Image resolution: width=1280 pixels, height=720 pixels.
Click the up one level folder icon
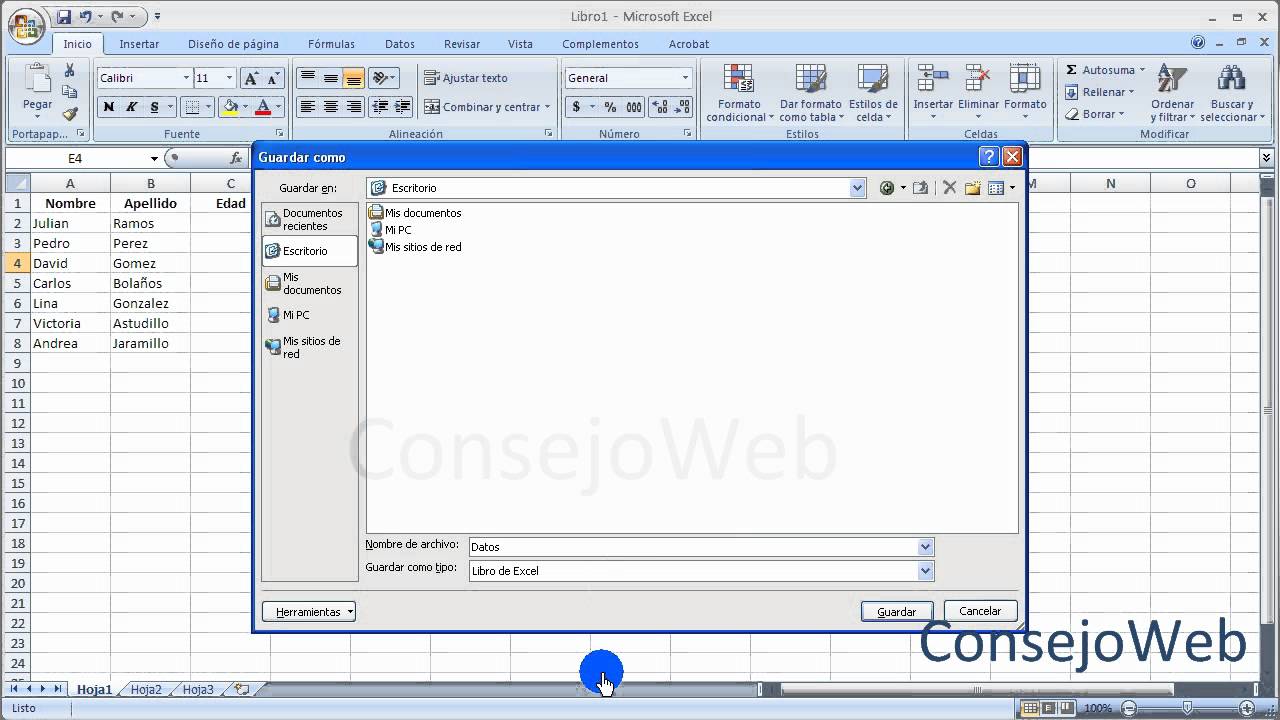click(x=920, y=188)
